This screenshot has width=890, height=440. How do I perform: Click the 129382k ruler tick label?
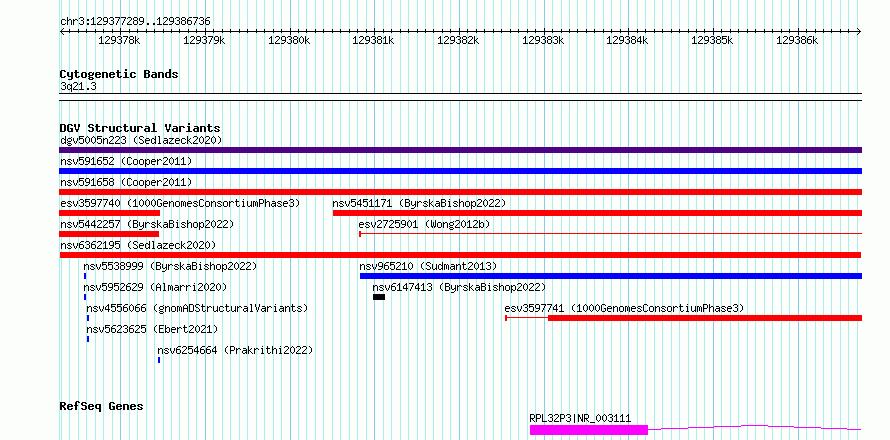point(457,40)
